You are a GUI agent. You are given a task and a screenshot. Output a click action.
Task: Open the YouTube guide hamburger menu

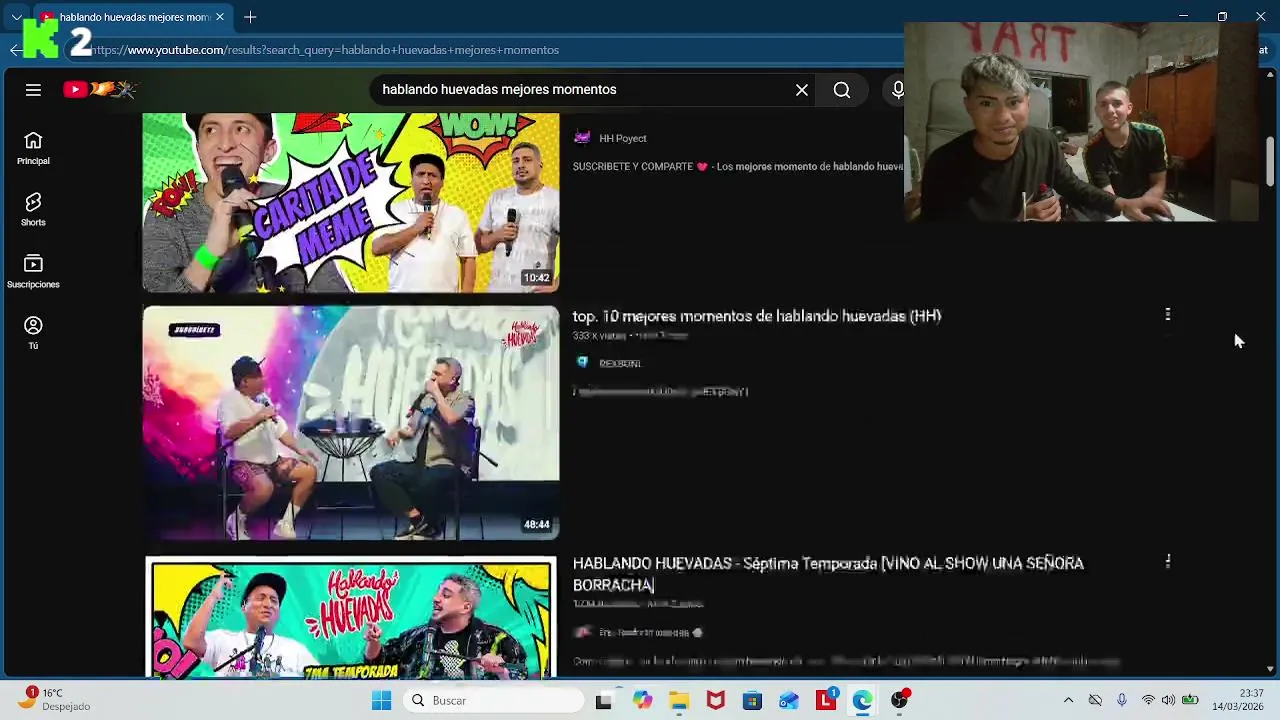point(33,90)
